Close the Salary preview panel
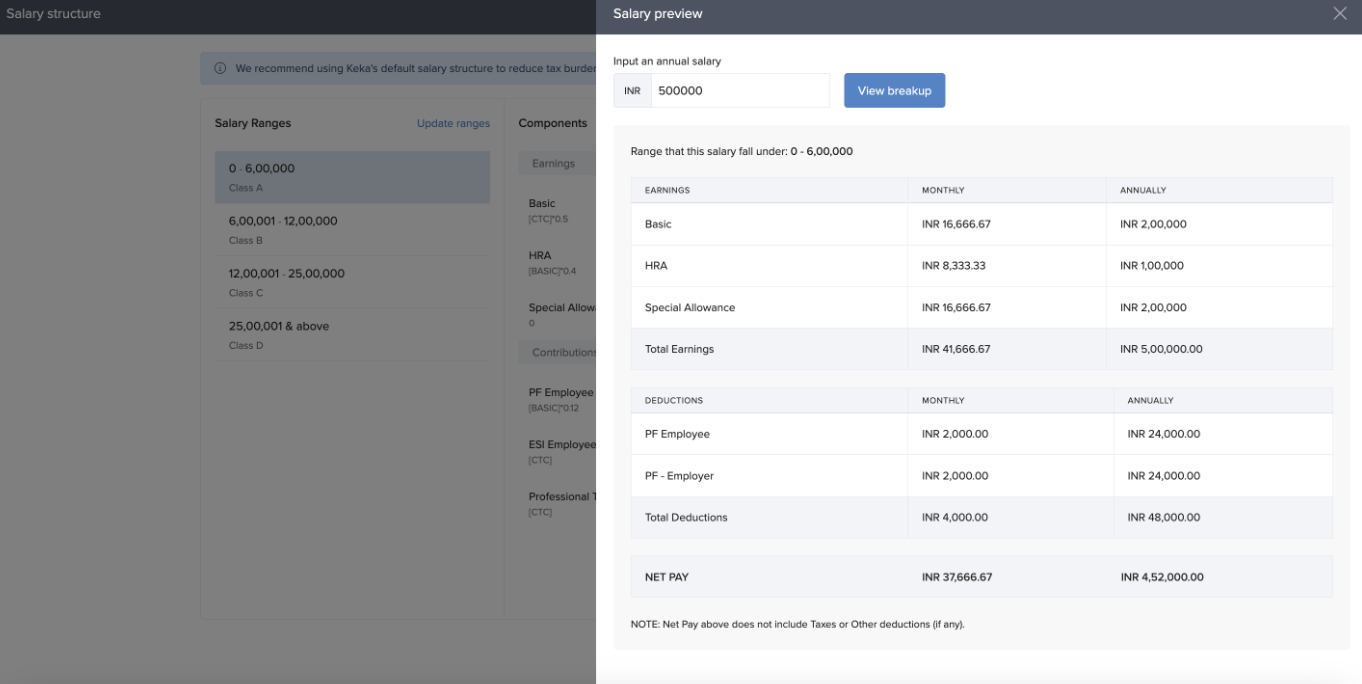1362x684 pixels. (x=1340, y=14)
